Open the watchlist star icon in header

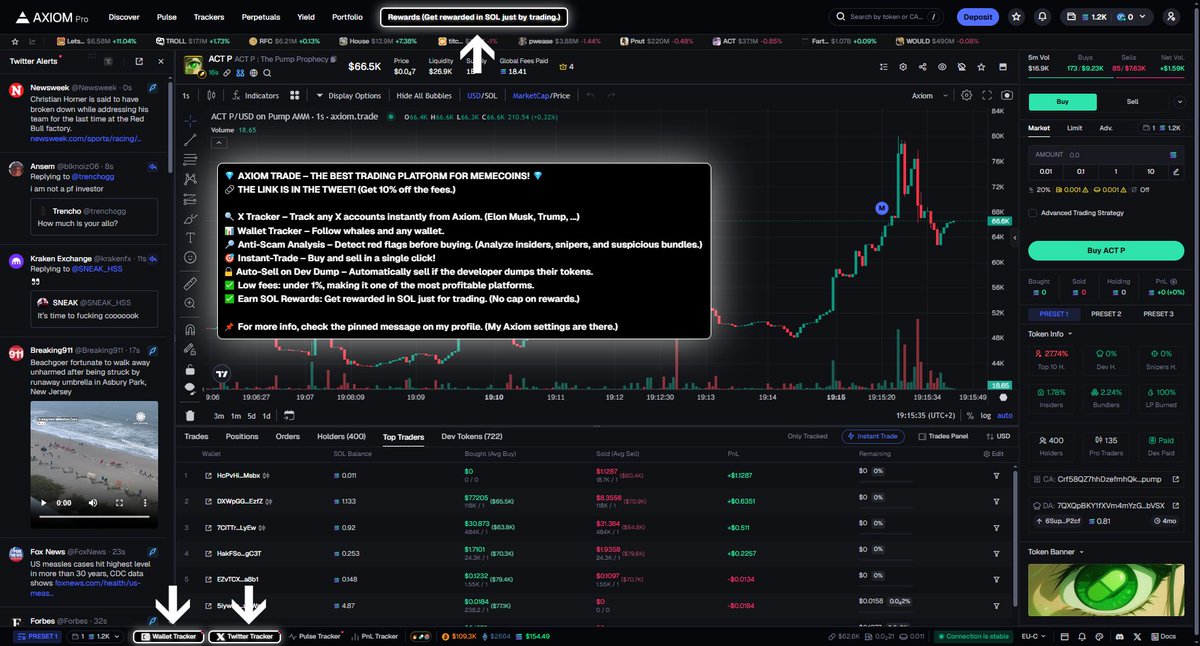(x=1016, y=17)
